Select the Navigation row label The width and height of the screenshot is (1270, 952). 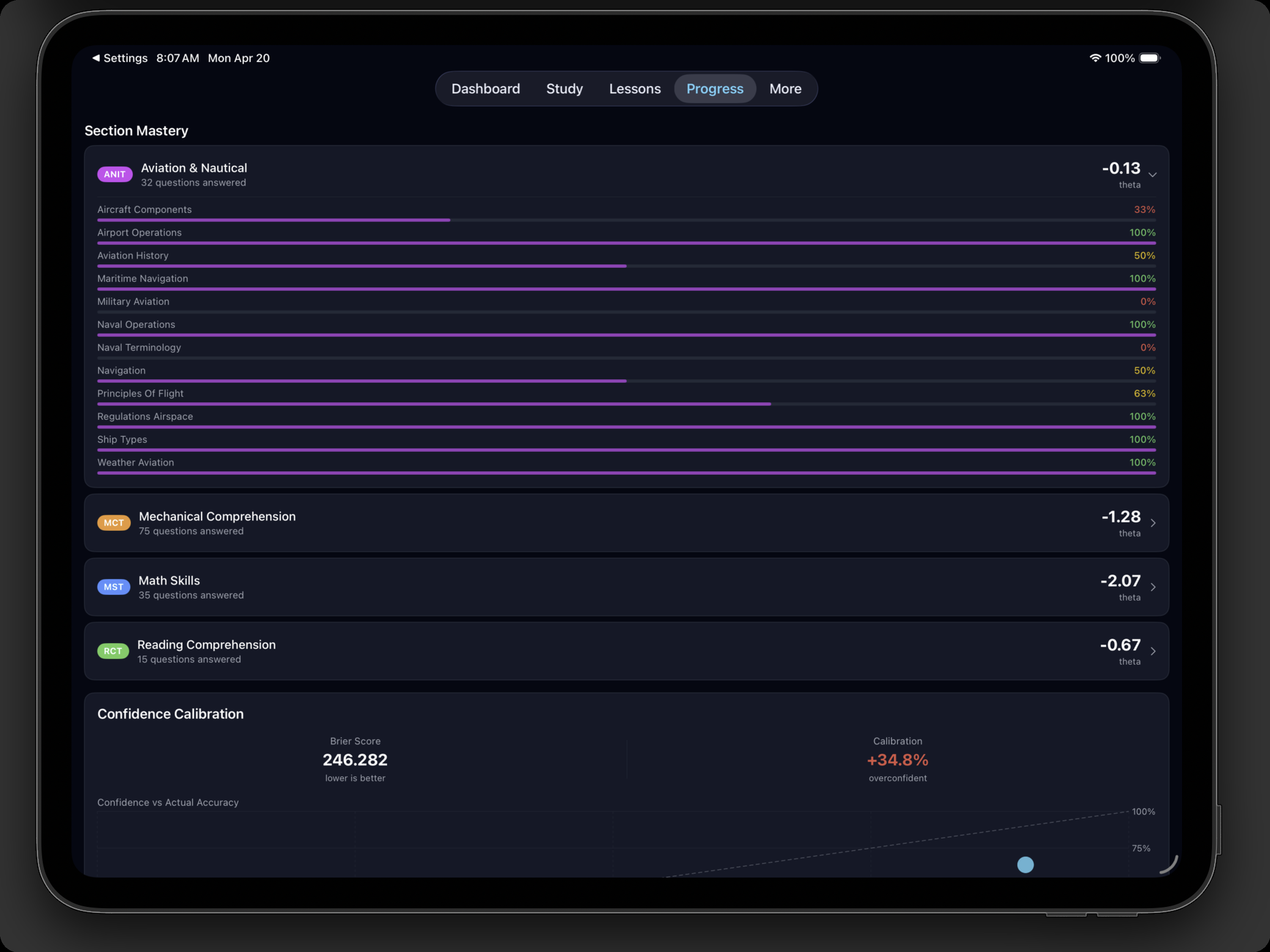click(121, 370)
